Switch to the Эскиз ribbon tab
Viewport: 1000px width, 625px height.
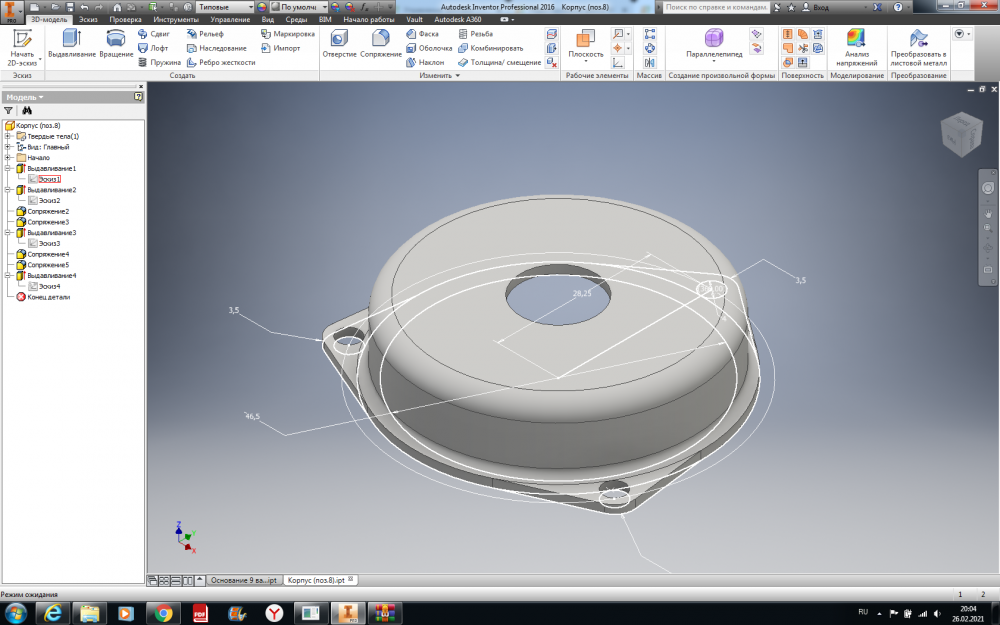click(x=88, y=19)
